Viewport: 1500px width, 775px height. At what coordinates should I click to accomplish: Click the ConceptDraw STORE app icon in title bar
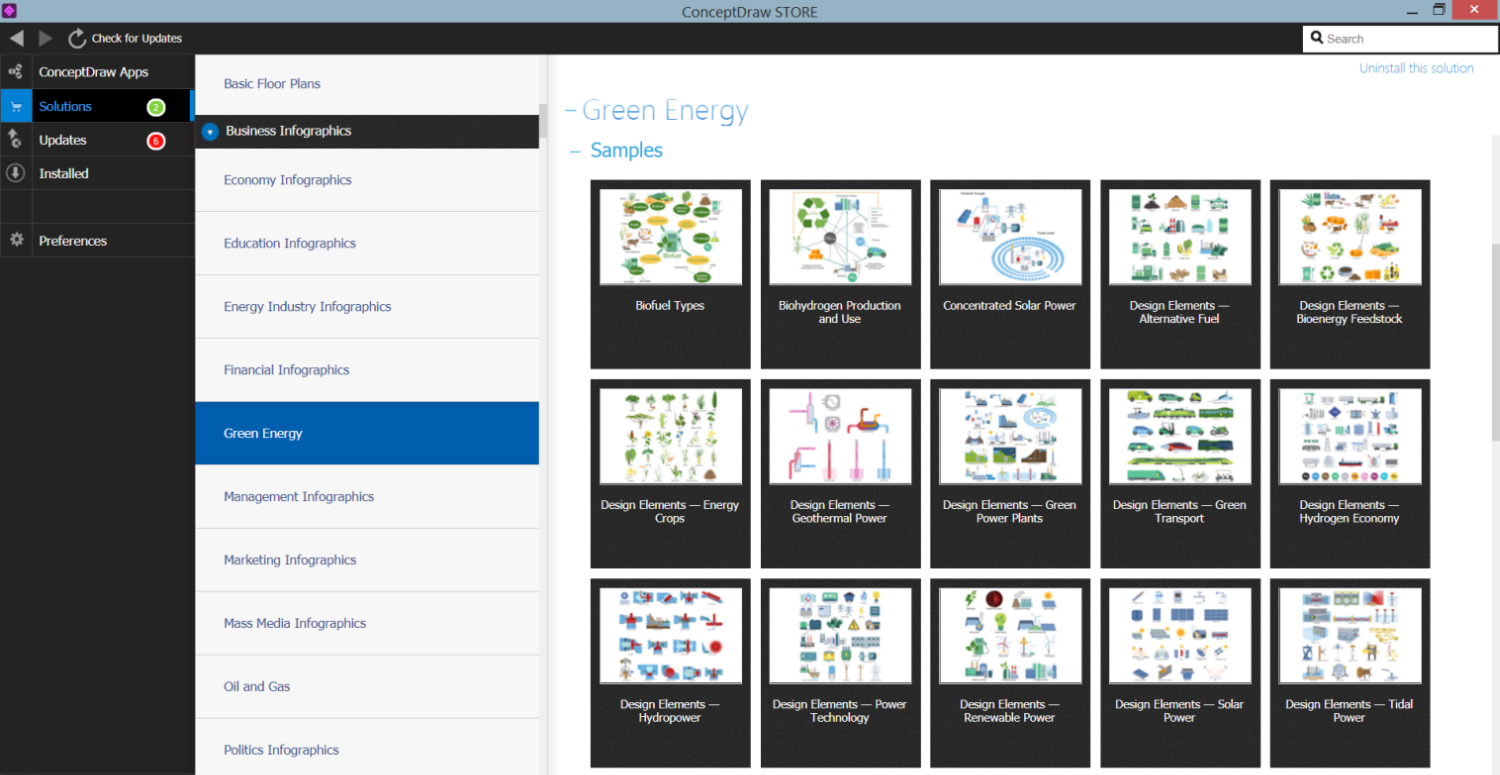[x=10, y=11]
